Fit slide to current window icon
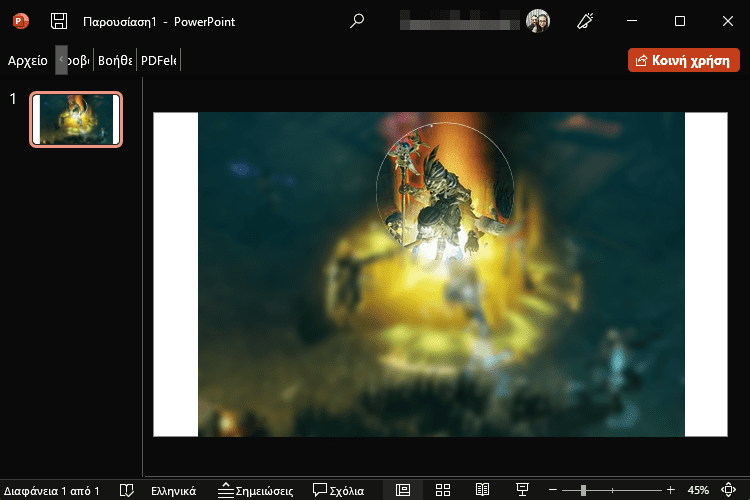The width and height of the screenshot is (750, 500). point(728,490)
